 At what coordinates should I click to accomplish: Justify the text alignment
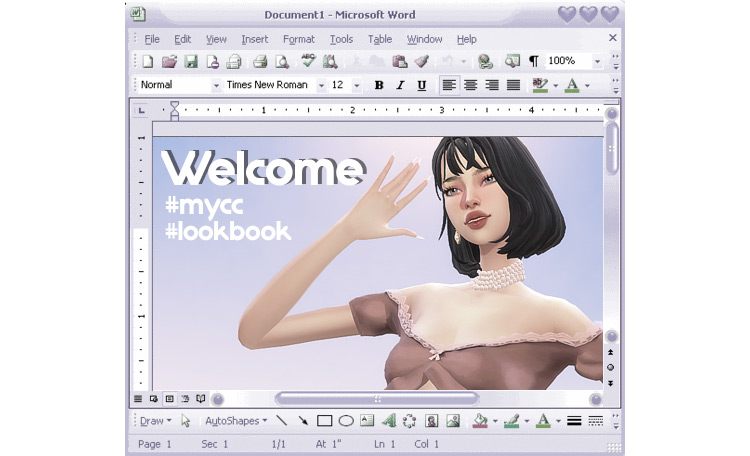coord(513,85)
